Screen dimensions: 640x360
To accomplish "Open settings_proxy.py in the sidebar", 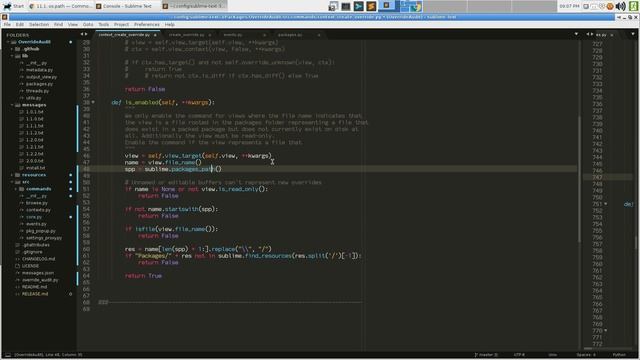I will 44,238.
